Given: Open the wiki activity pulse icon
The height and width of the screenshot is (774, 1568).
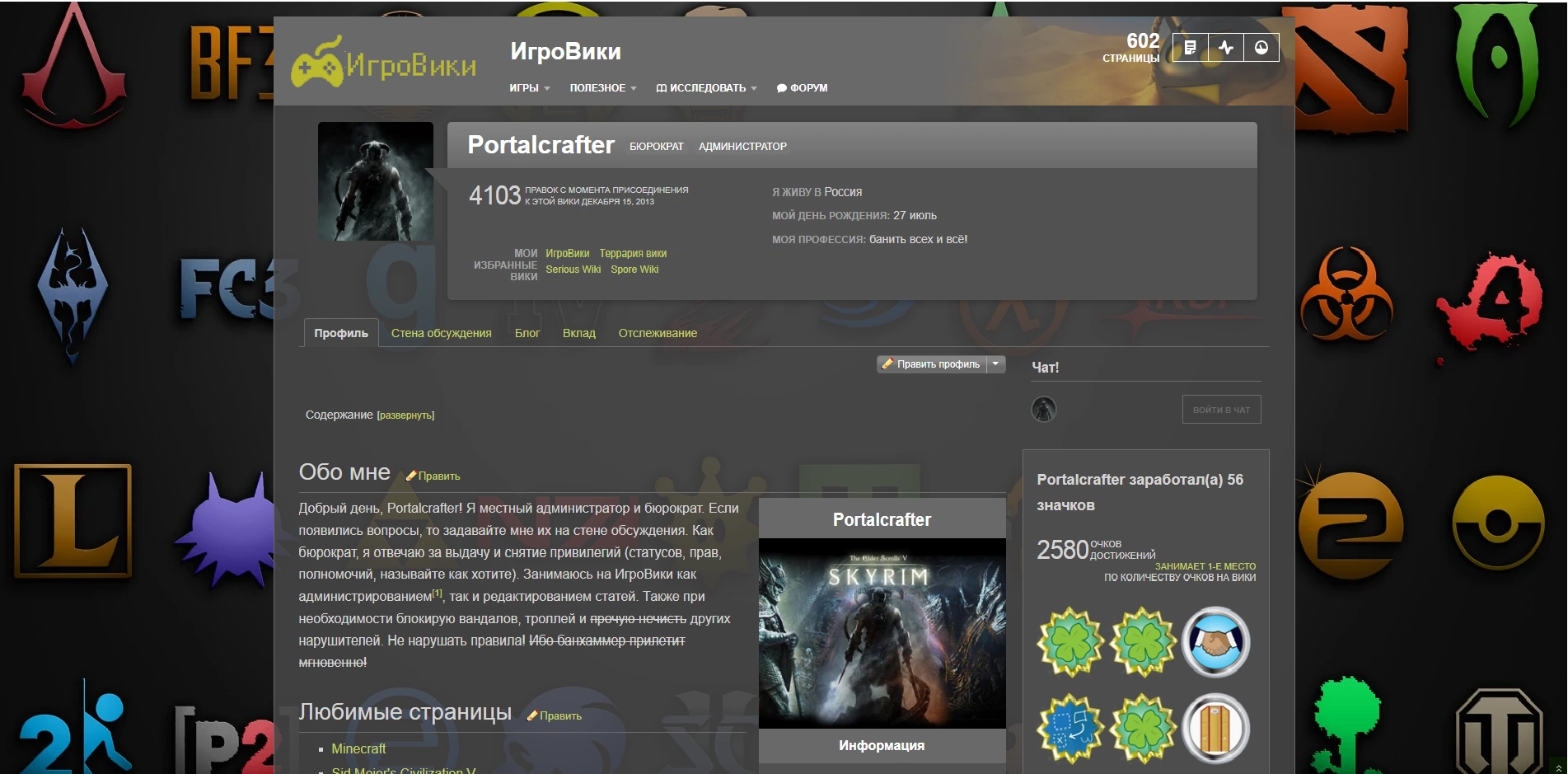Looking at the screenshot, I should 1226,48.
